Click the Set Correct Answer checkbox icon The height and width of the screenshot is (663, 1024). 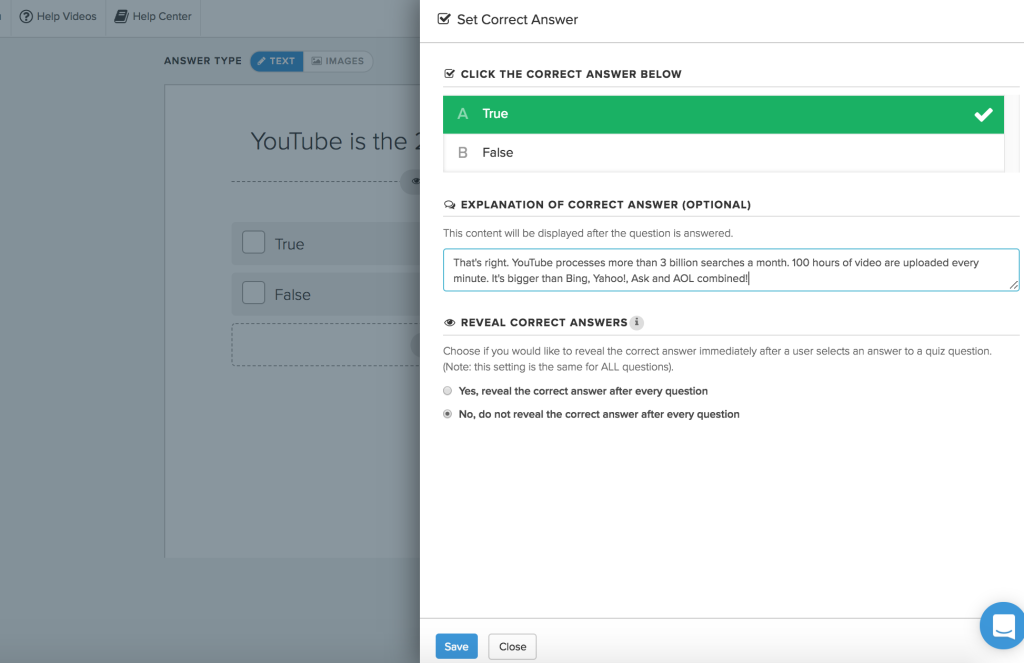click(x=444, y=19)
